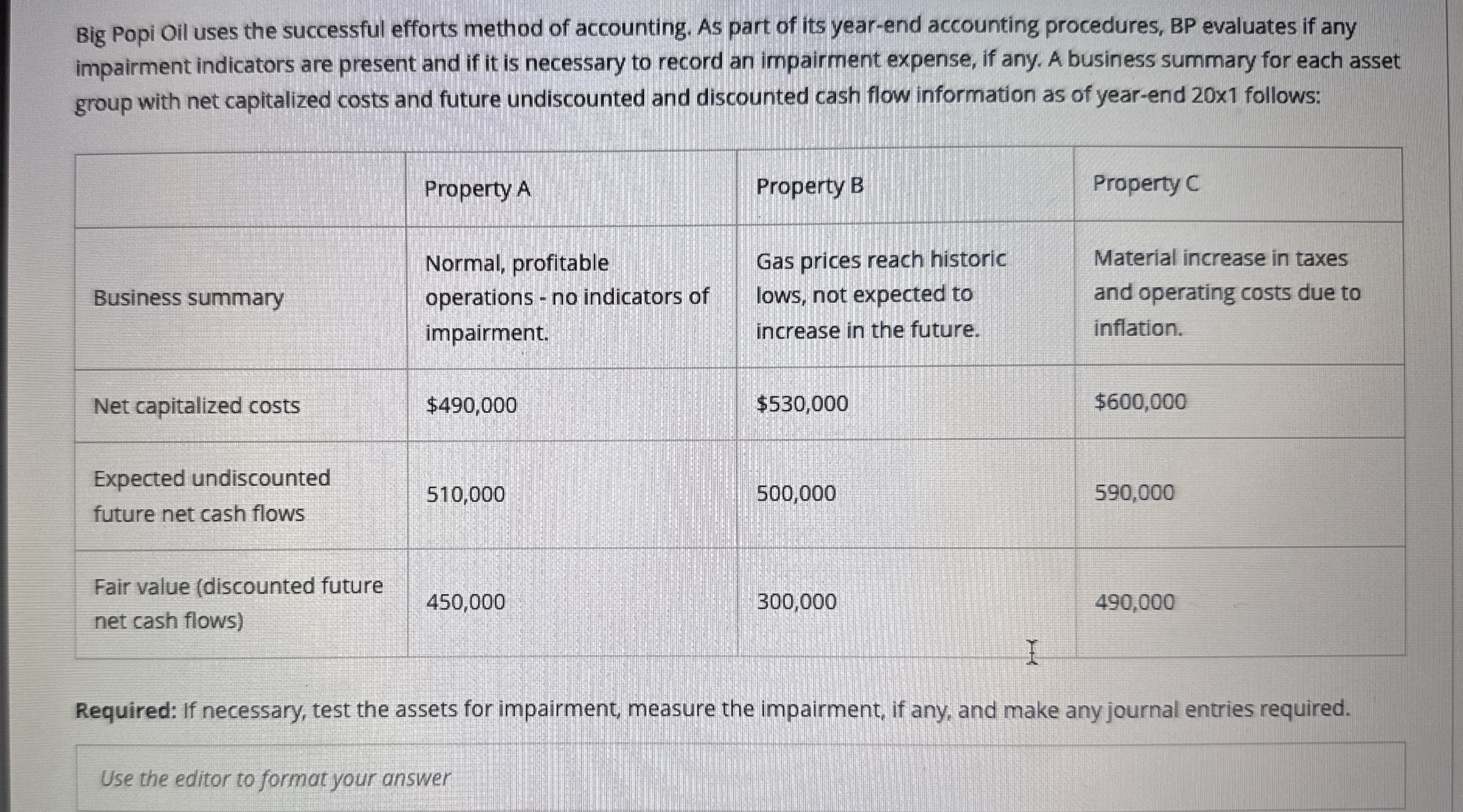This screenshot has height=812, width=1463.
Task: Select the 500,000 undiscounted cash flow cell
Action: coord(796,493)
